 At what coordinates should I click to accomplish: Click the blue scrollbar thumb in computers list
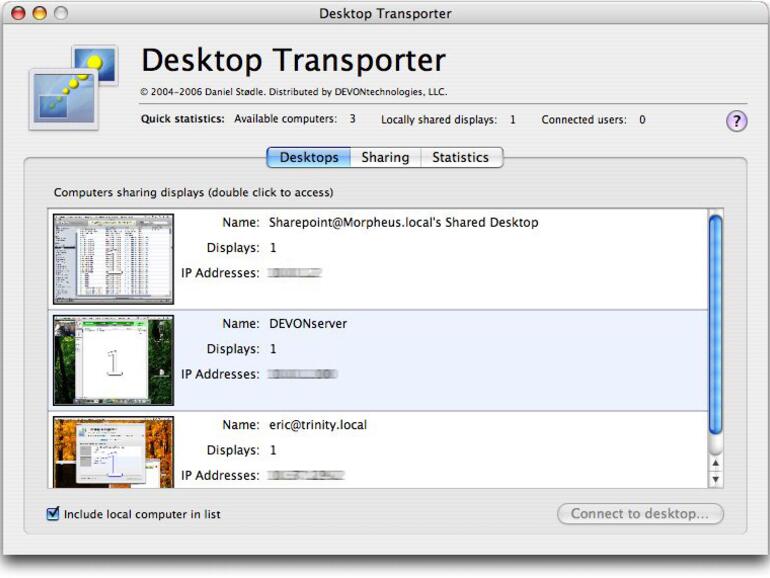coord(715,325)
